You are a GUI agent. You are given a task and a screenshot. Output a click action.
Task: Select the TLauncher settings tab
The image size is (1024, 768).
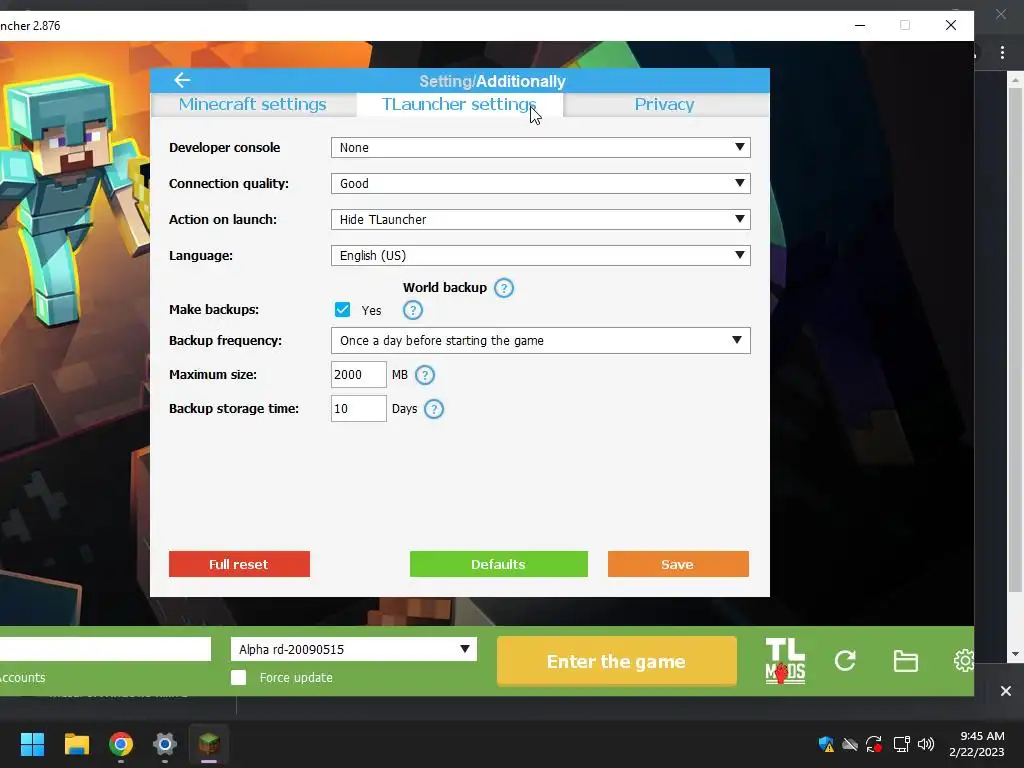459,104
